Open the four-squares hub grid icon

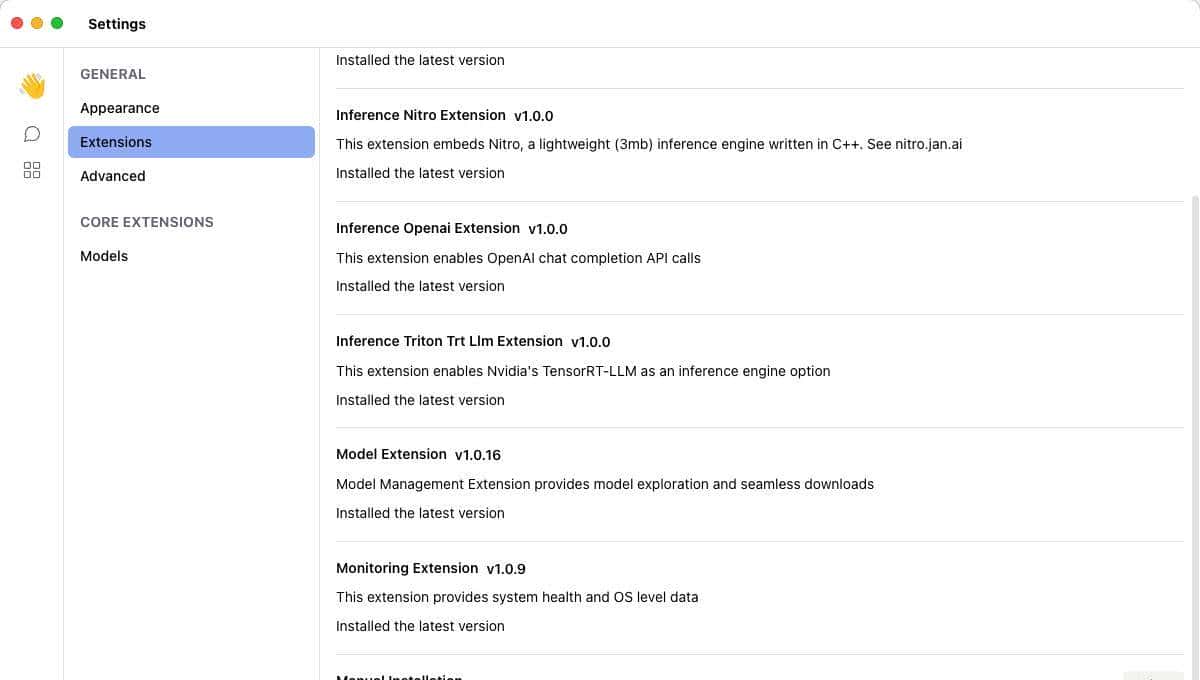pyautogui.click(x=32, y=170)
